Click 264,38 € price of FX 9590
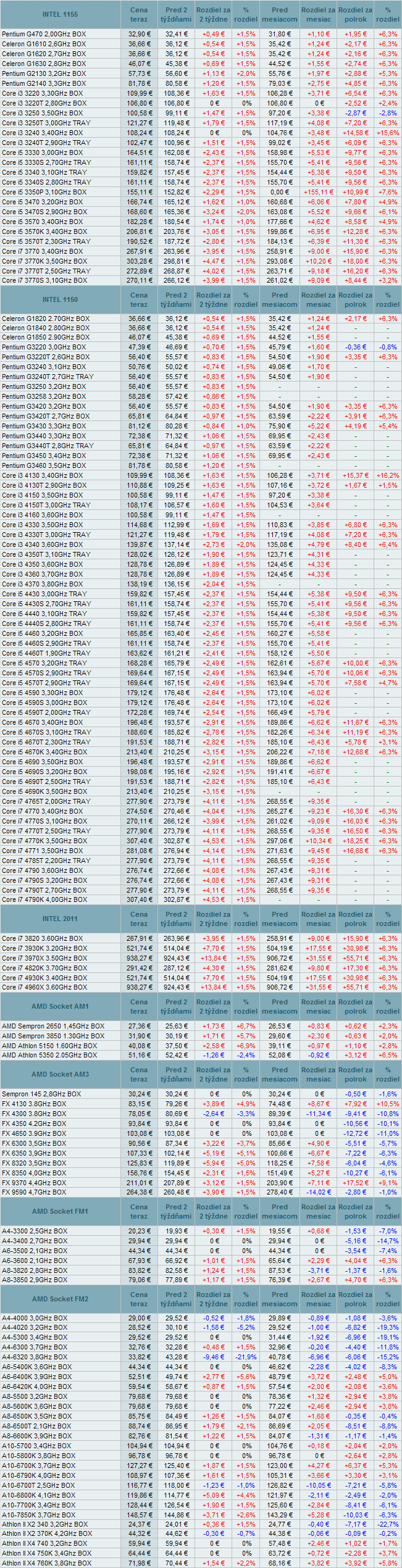 [139, 1192]
